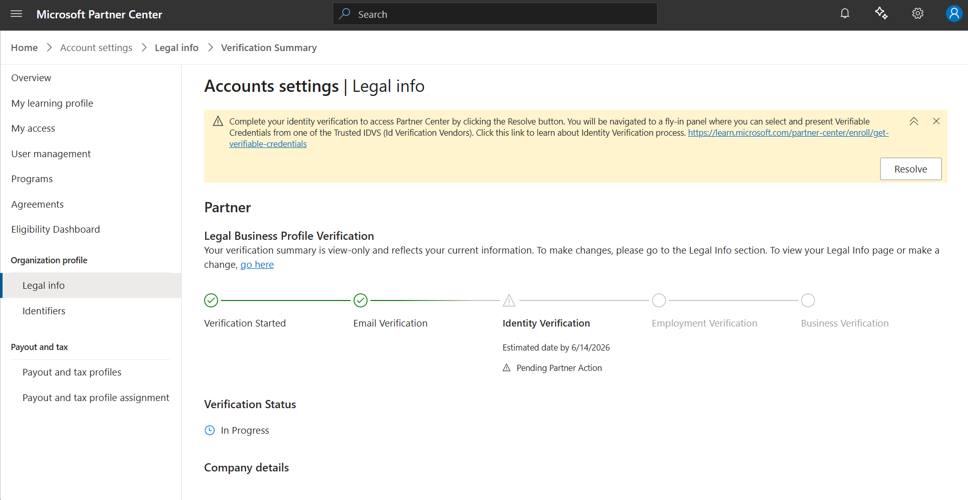Screen dimensions: 968x500
Task: Click Verification Summary breadcrumb
Action: pos(269,48)
